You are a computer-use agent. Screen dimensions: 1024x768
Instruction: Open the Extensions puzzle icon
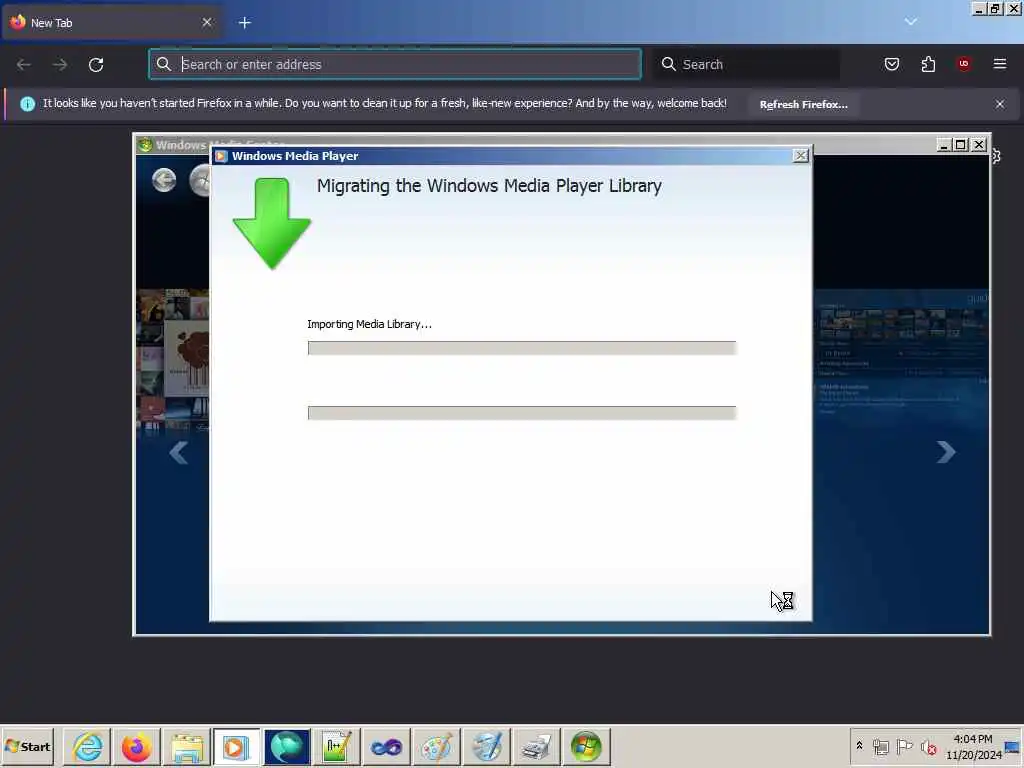tap(928, 64)
